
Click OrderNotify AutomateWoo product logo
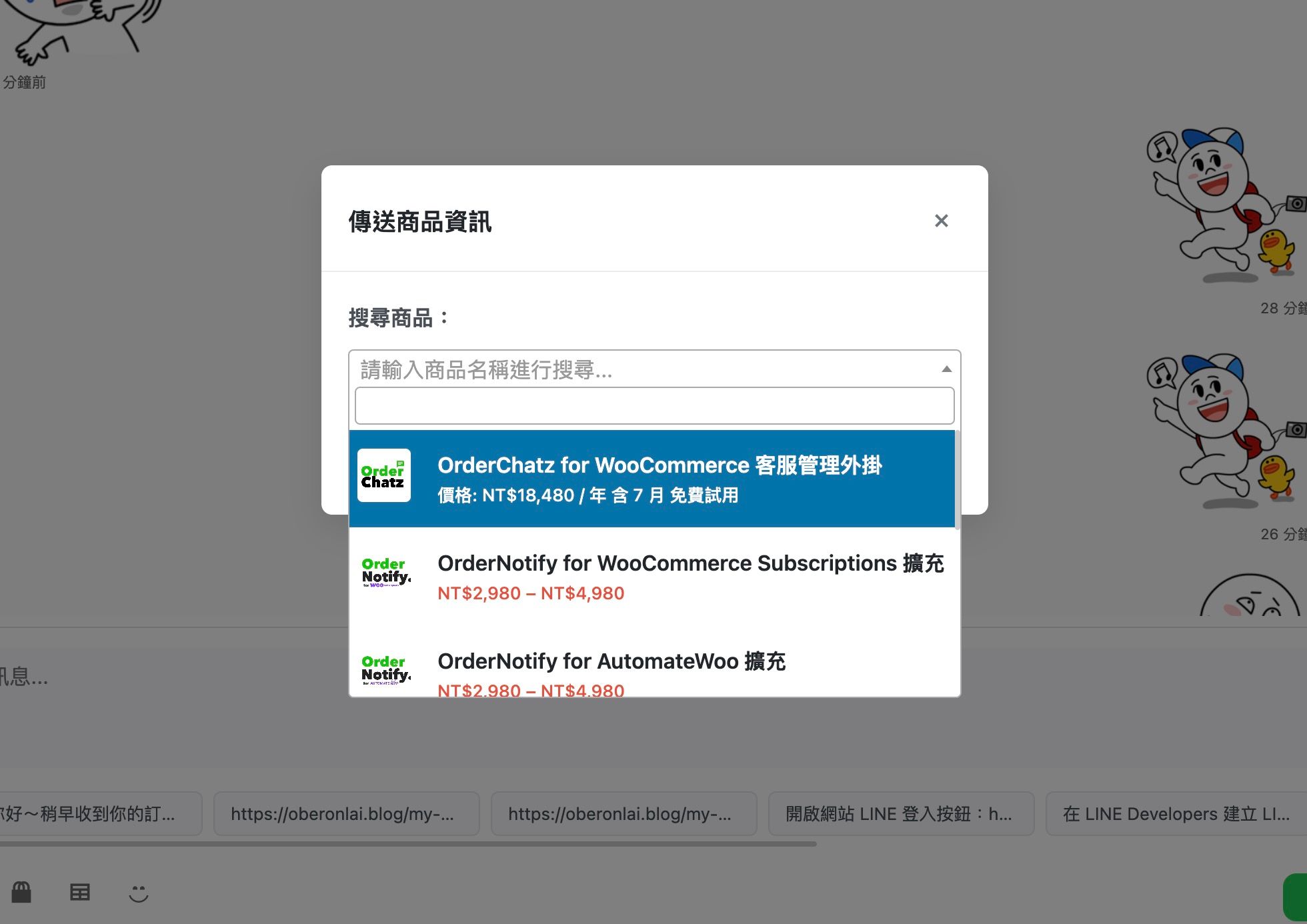point(385,670)
